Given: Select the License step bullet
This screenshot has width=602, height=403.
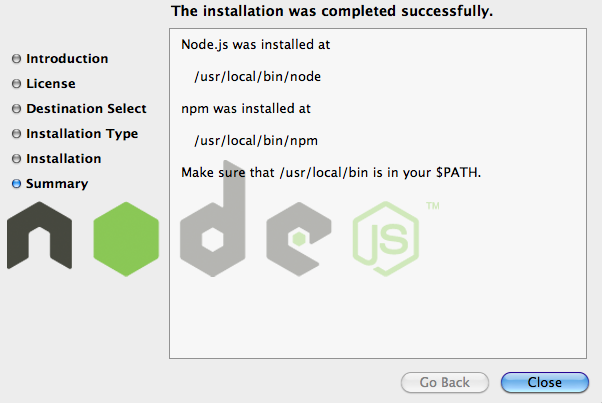Looking at the screenshot, I should pyautogui.click(x=16, y=84).
